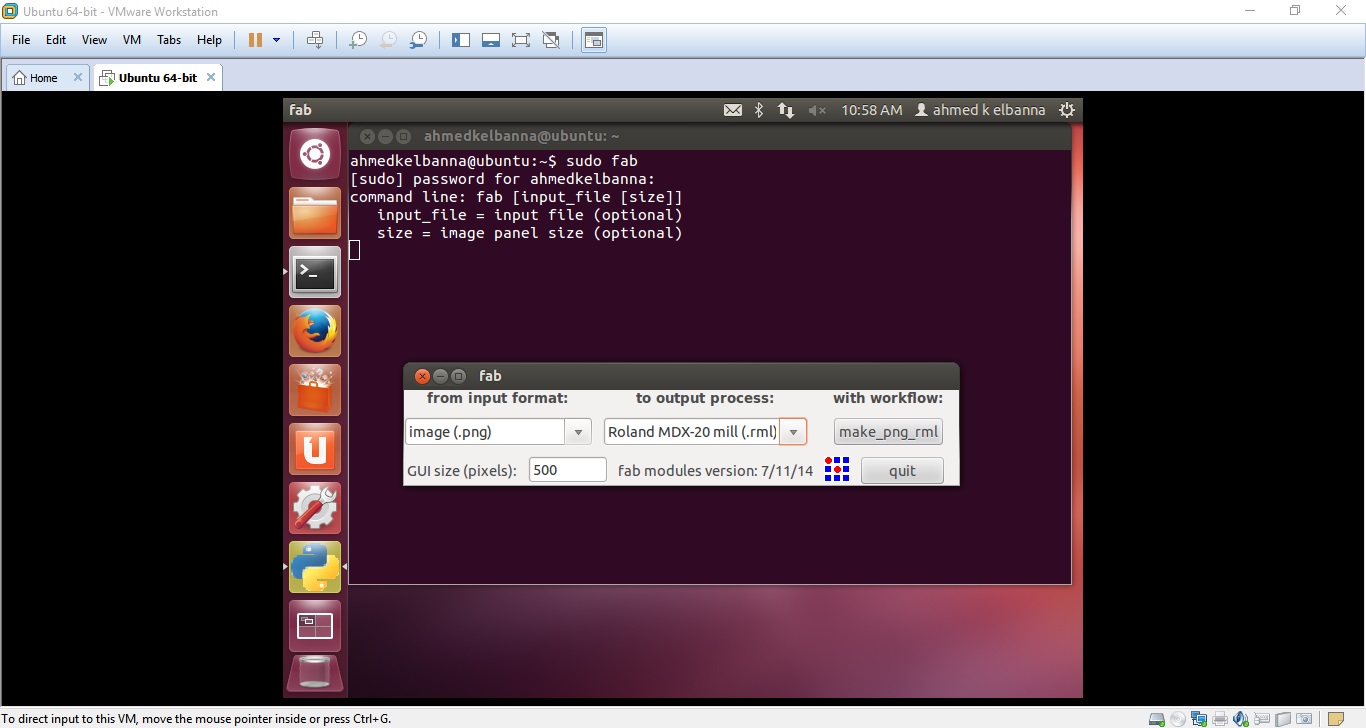
Task: Open the mail indicator in Ubuntu panel
Action: 733,110
